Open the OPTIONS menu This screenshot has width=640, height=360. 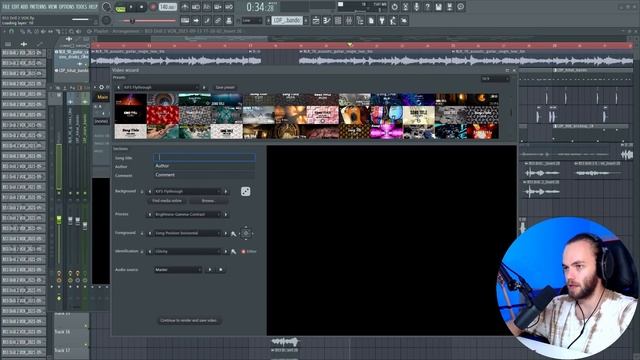(67, 7)
